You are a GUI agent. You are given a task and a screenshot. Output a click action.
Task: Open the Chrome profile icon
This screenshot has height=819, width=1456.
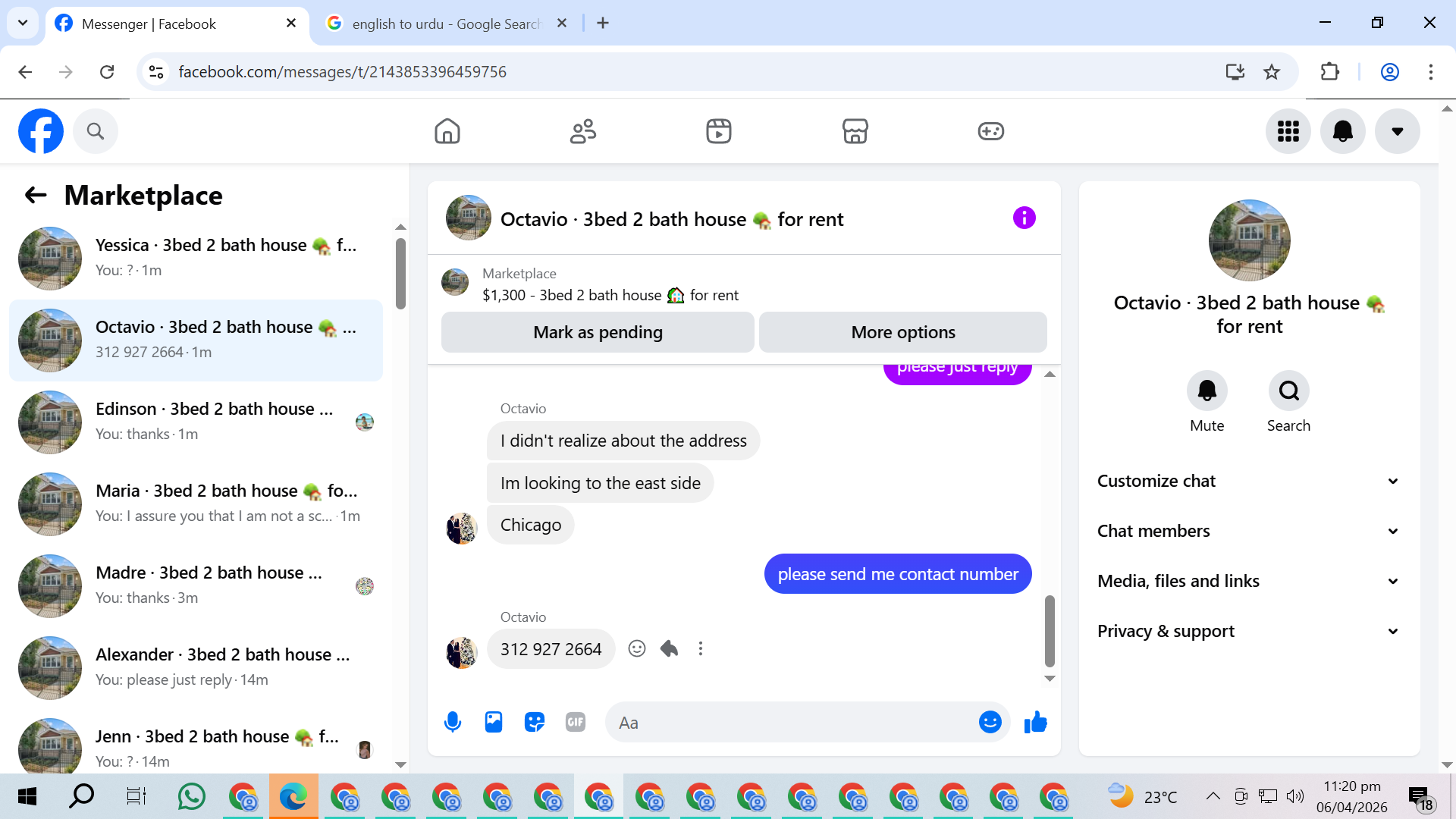[x=1390, y=72]
